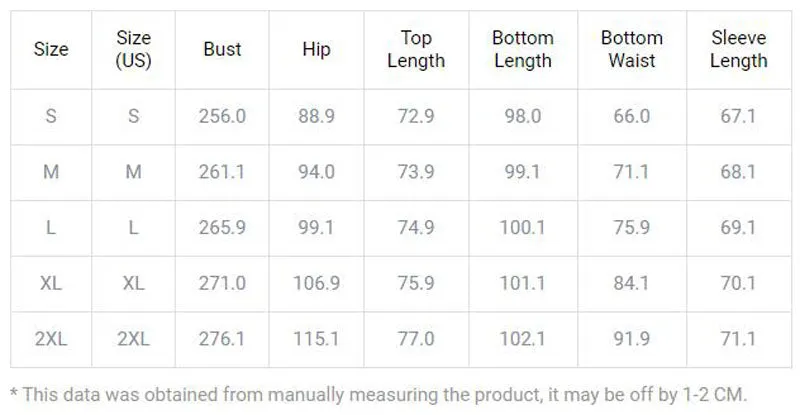This screenshot has height=415, width=800.
Task: Select the 115.1 hip measurement
Action: [x=316, y=339]
